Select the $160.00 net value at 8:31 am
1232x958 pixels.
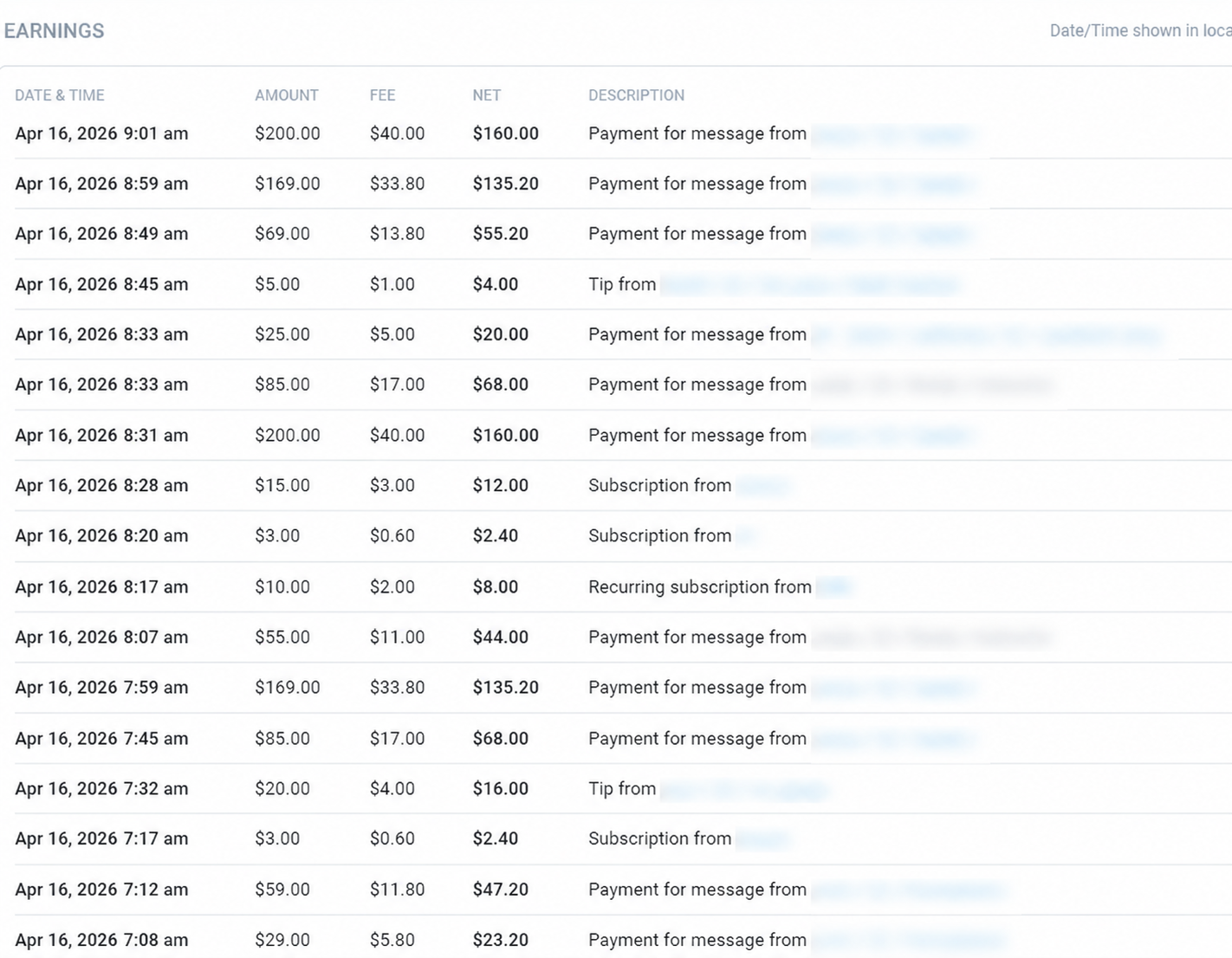(506, 436)
